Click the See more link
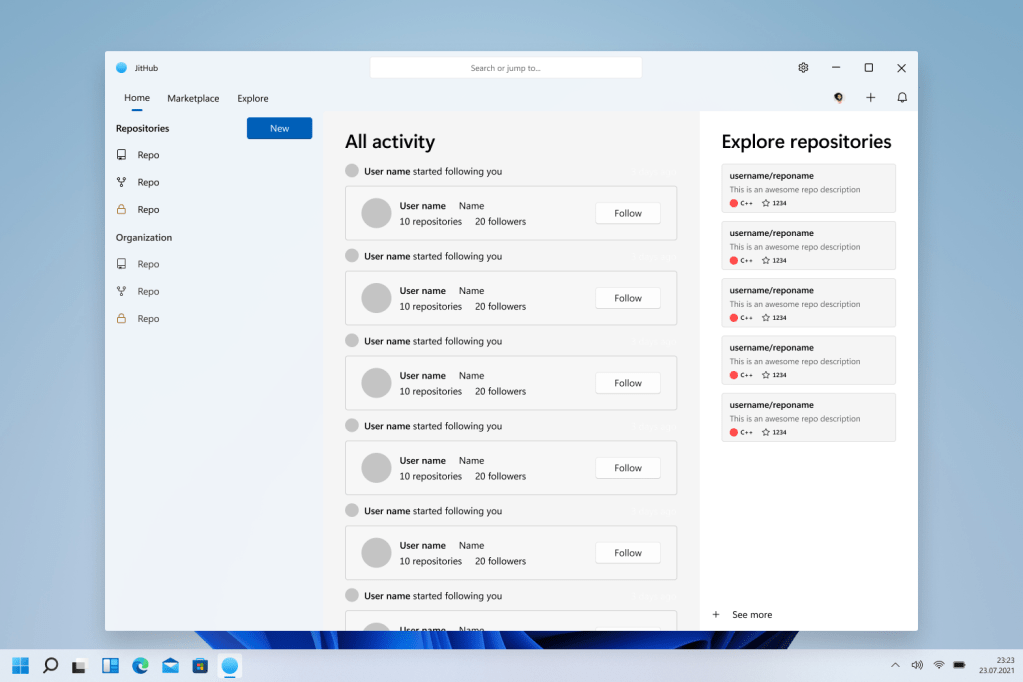 coord(752,615)
